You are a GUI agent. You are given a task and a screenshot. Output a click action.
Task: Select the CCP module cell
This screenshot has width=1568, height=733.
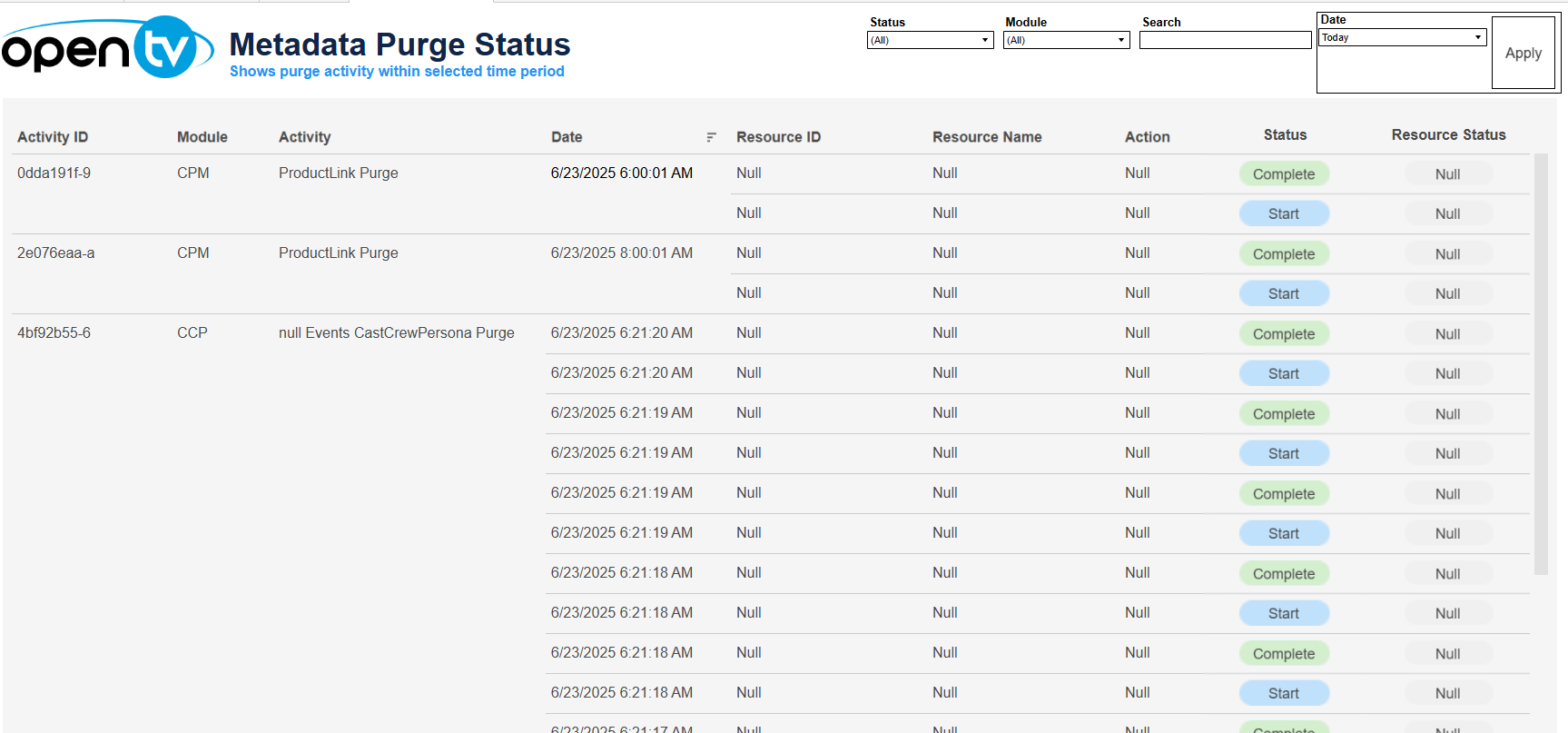[x=192, y=333]
